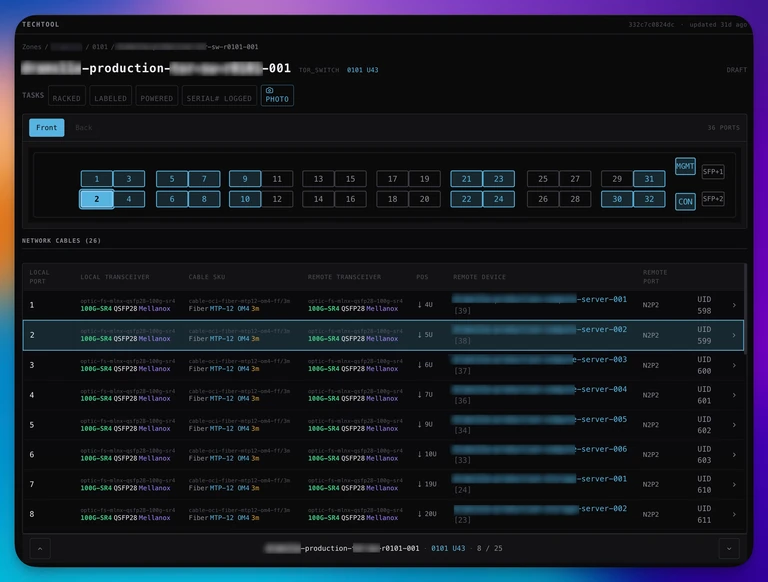Select switch port 31
The height and width of the screenshot is (582, 768).
pyautogui.click(x=649, y=179)
